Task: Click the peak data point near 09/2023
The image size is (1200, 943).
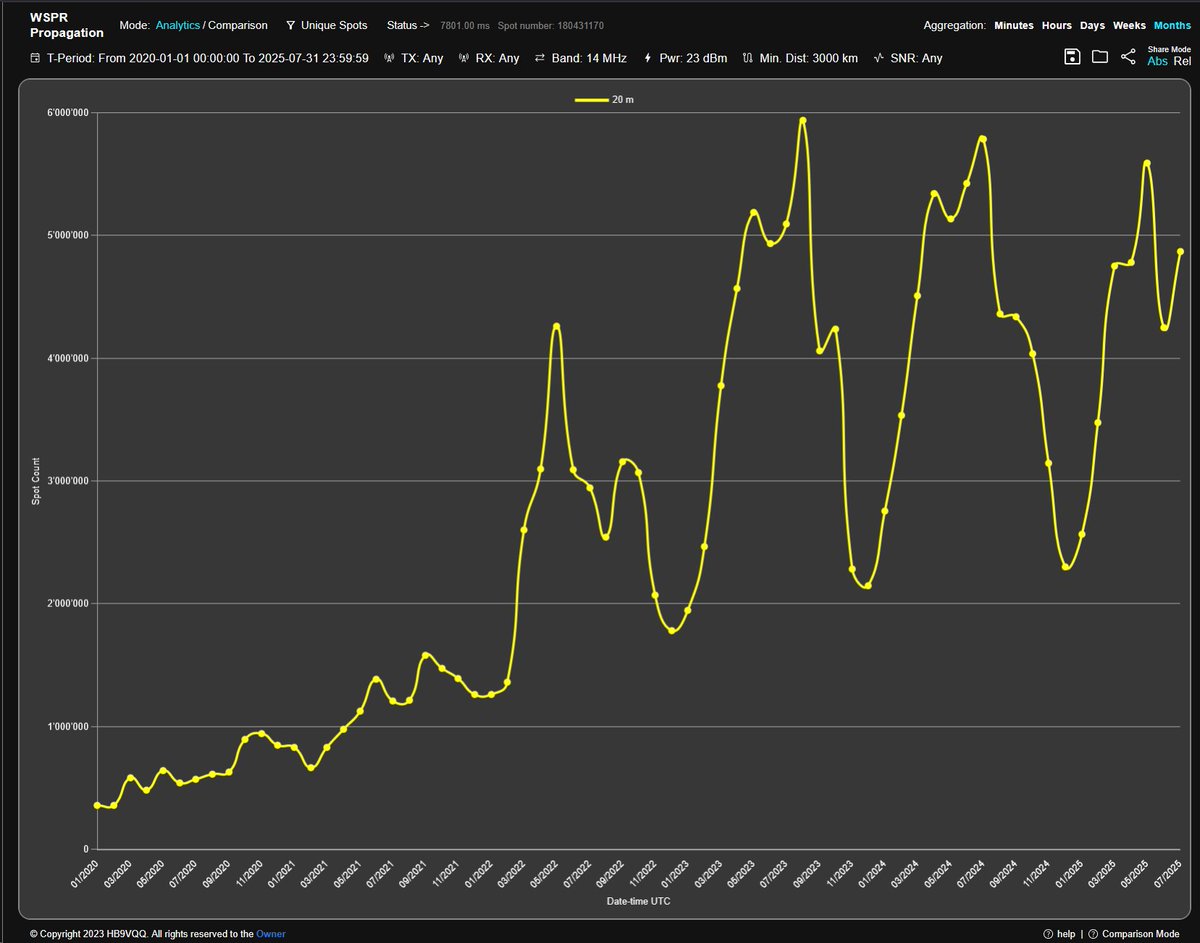Action: click(803, 120)
